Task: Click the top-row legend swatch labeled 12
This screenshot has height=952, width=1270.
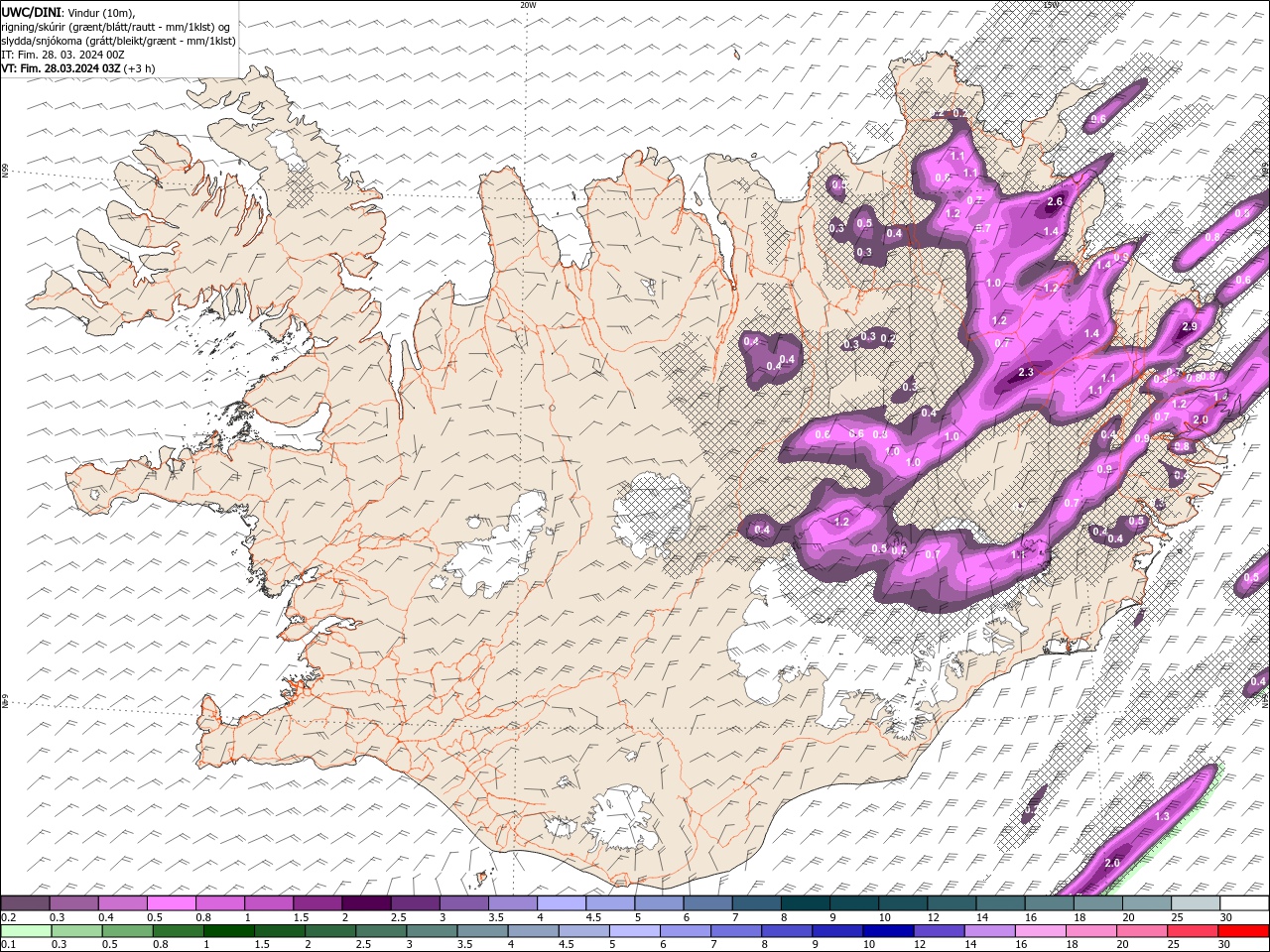Action: (x=952, y=903)
